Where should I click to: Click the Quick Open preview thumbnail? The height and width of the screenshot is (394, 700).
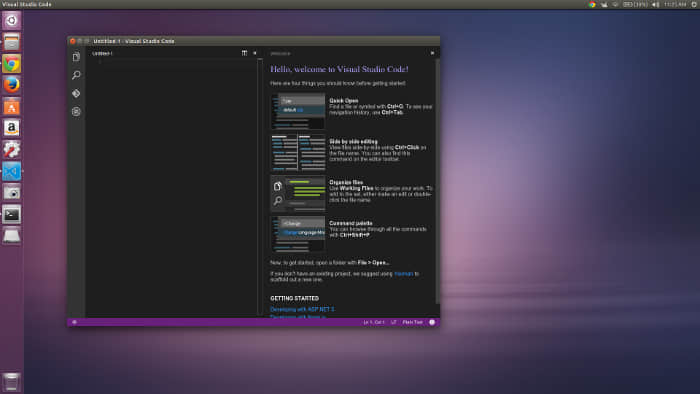coord(298,111)
